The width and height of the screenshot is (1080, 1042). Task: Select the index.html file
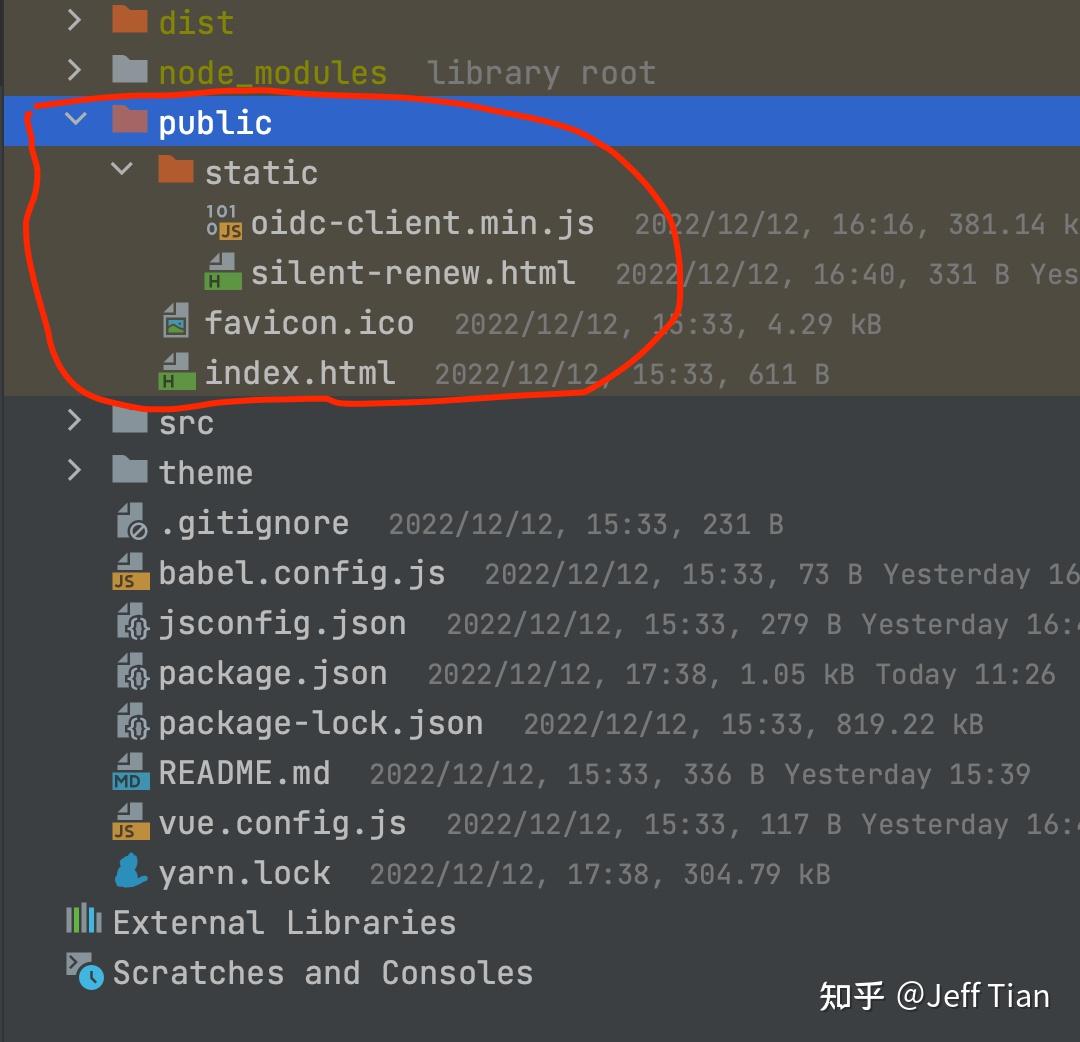point(300,372)
